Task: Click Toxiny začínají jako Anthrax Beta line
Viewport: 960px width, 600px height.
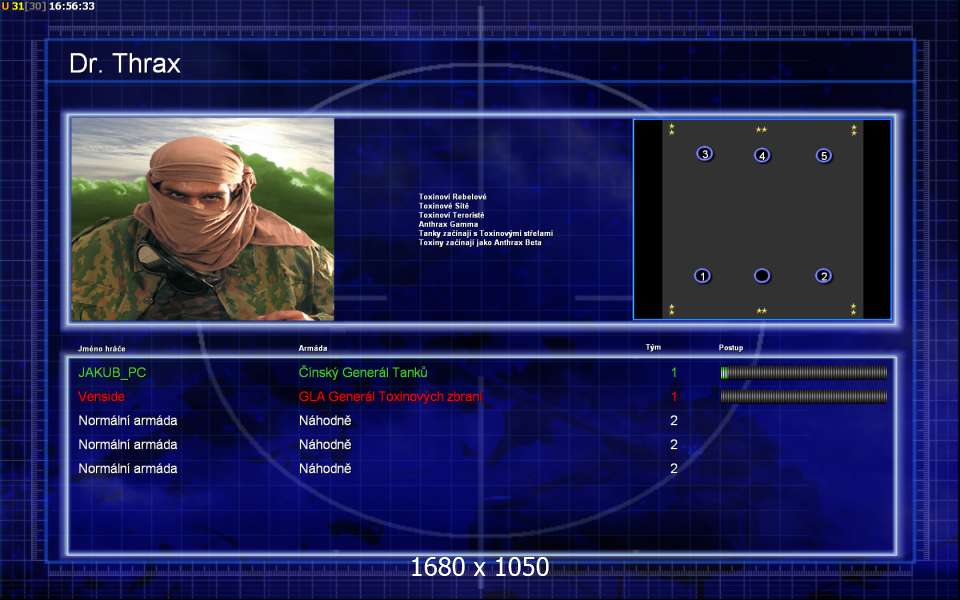Action: pyautogui.click(x=480, y=242)
